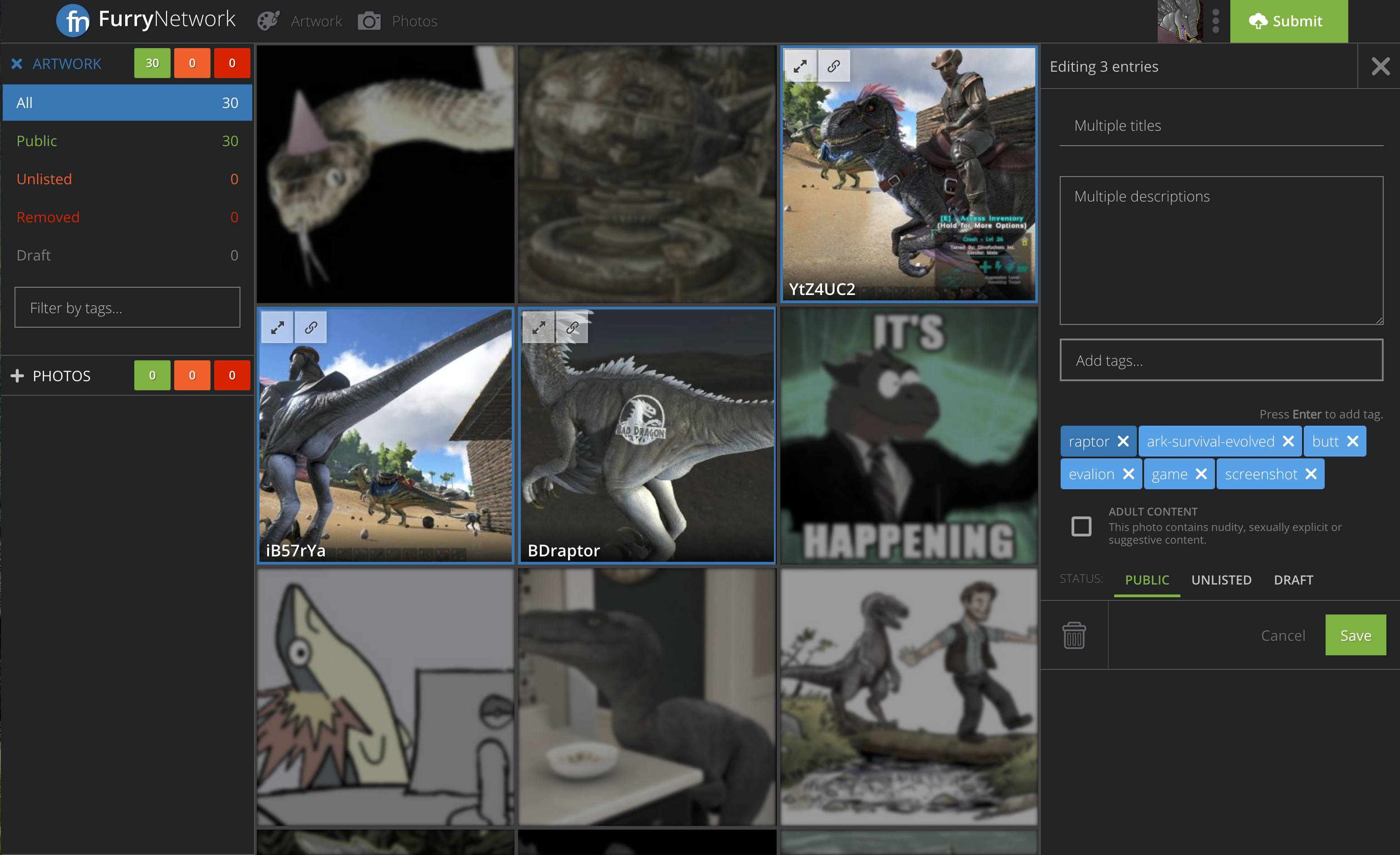Enable the Adult Content checkbox
The width and height of the screenshot is (1400, 855).
pyautogui.click(x=1081, y=526)
